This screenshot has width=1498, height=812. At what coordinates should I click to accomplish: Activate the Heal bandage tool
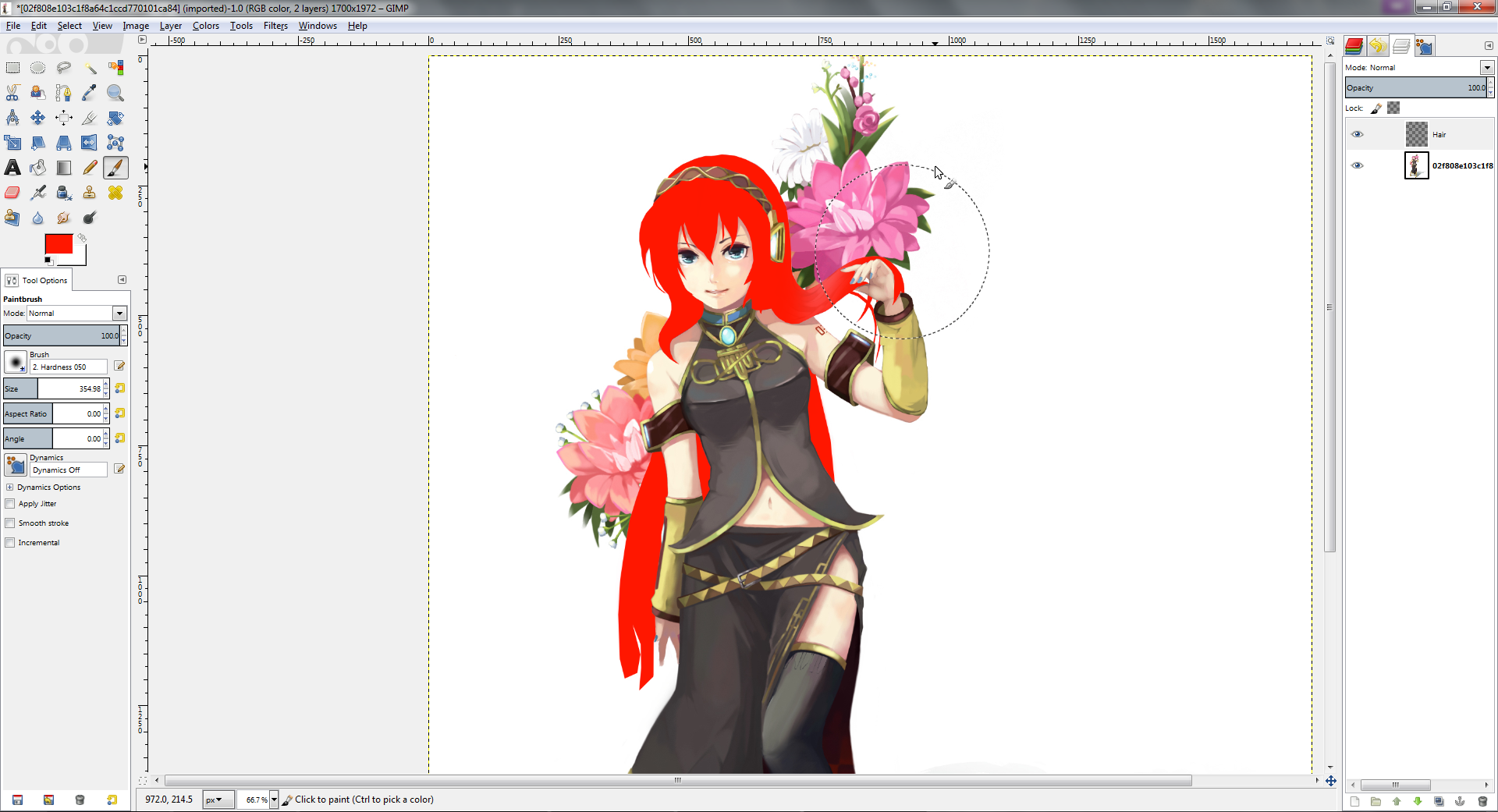point(115,193)
